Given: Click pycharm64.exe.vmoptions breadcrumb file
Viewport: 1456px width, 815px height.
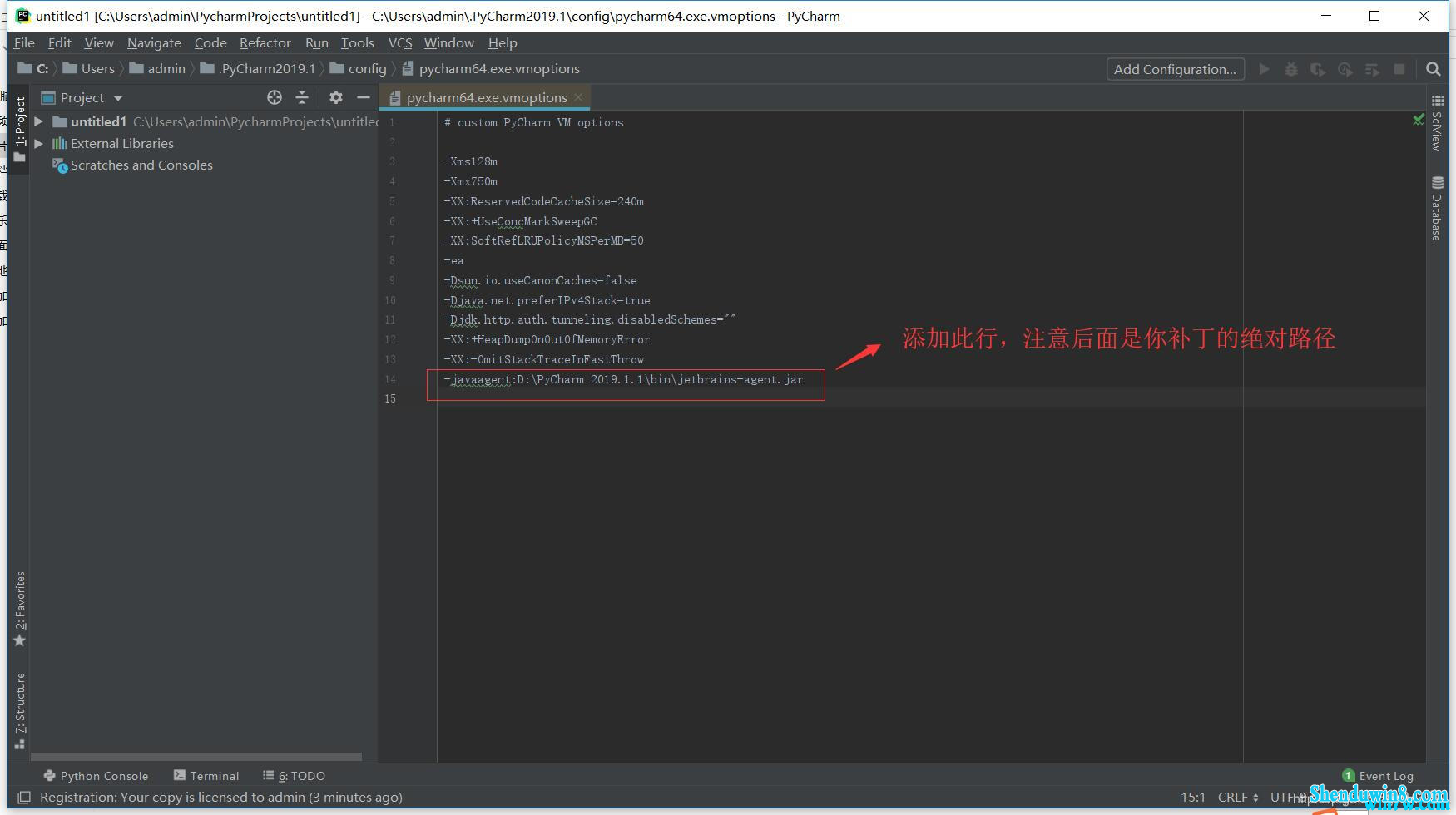Looking at the screenshot, I should pyautogui.click(x=491, y=69).
